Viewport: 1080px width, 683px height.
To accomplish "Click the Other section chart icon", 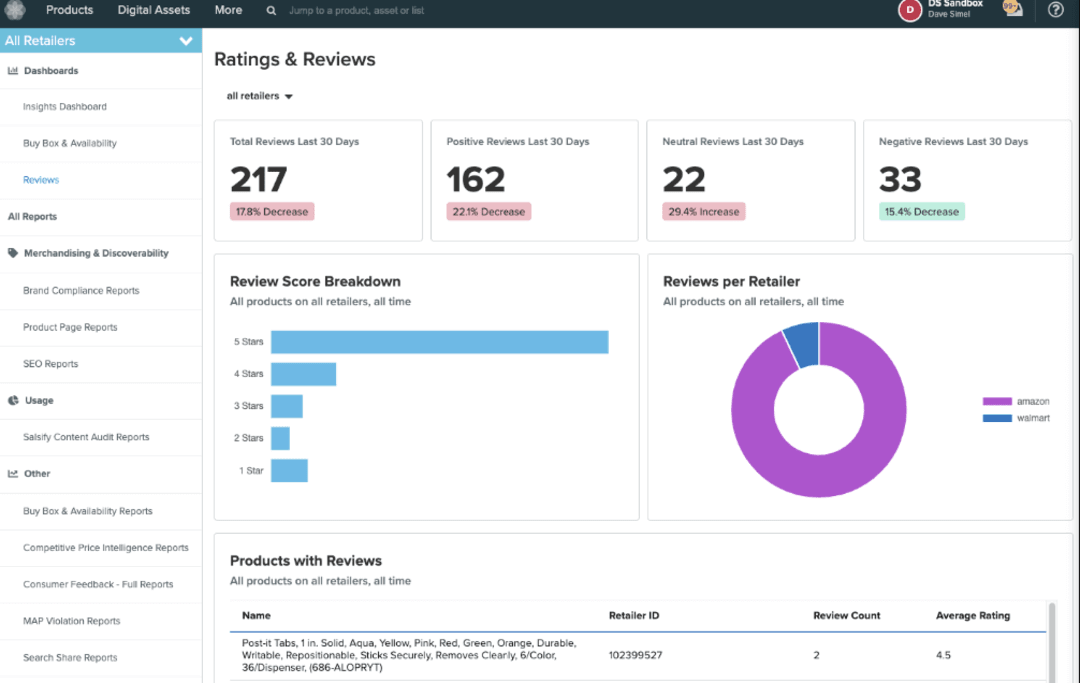I will click(13, 473).
